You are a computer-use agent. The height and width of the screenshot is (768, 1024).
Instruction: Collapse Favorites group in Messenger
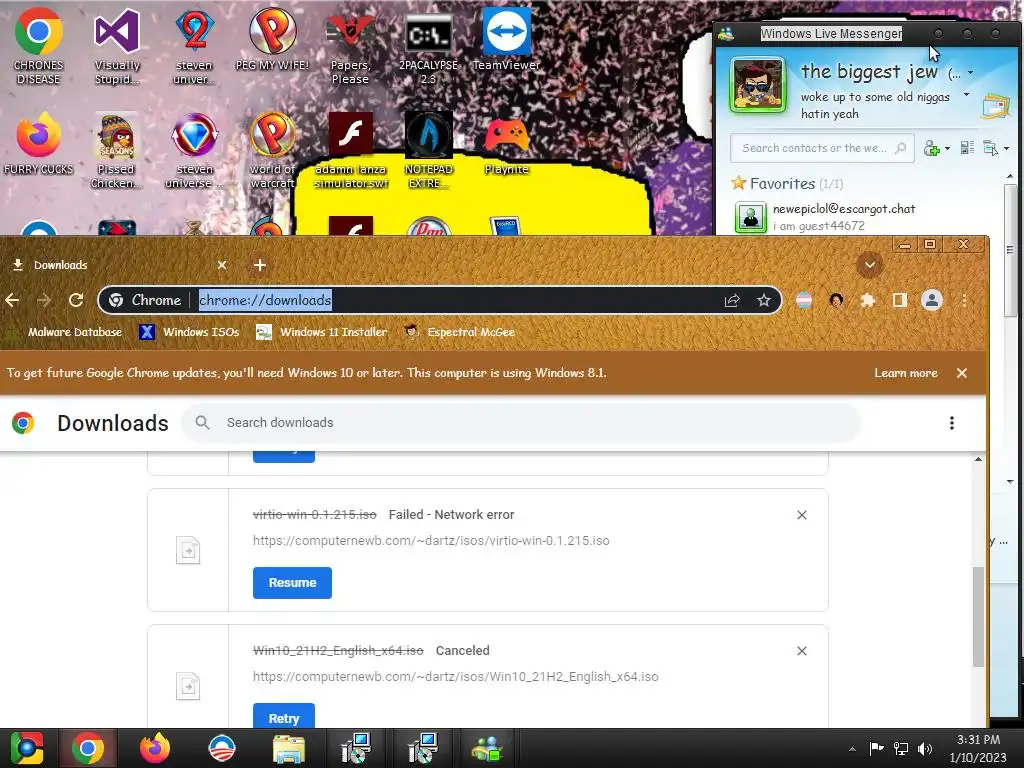(x=787, y=184)
